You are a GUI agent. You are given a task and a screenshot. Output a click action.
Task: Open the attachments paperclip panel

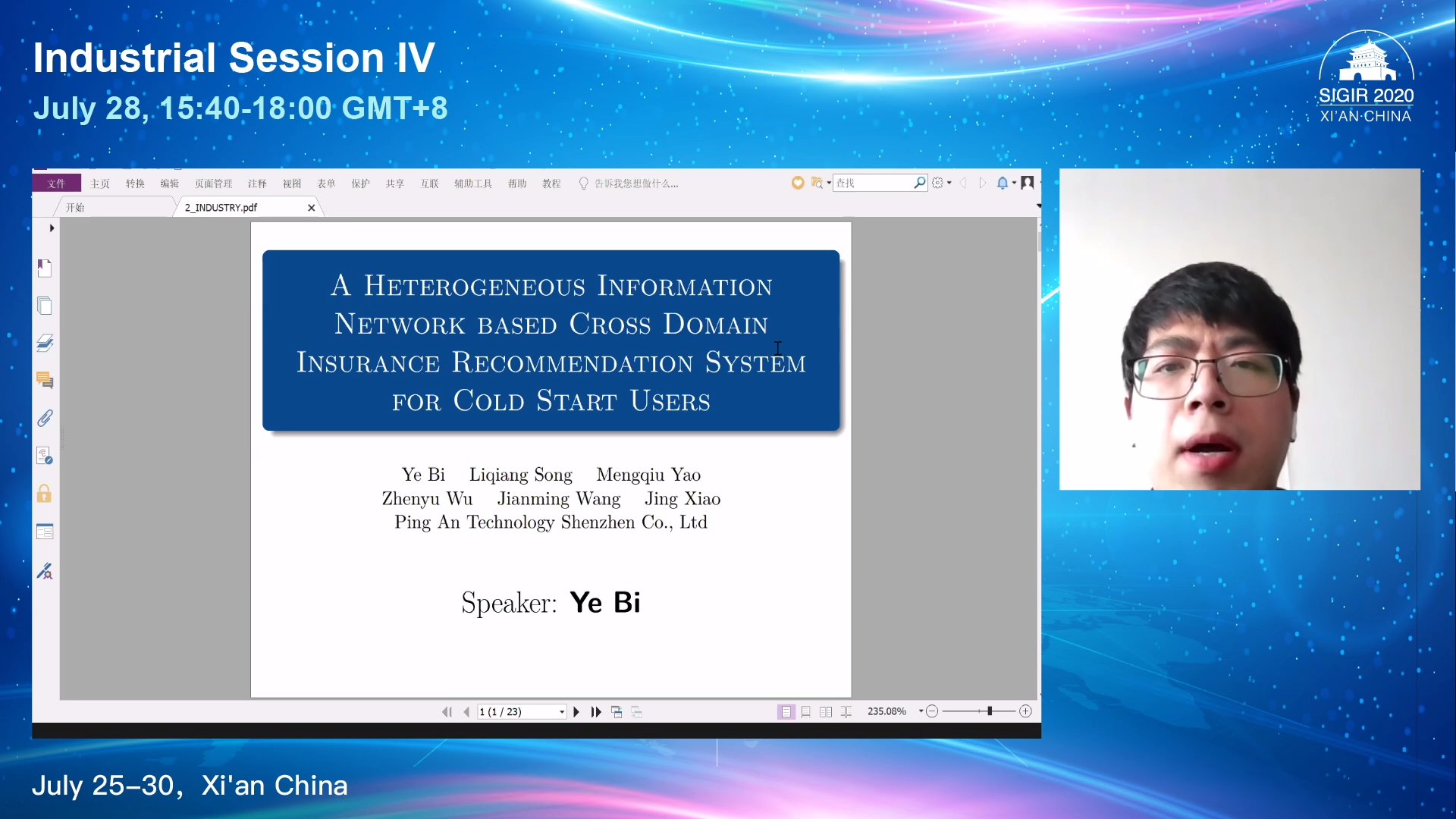click(45, 418)
